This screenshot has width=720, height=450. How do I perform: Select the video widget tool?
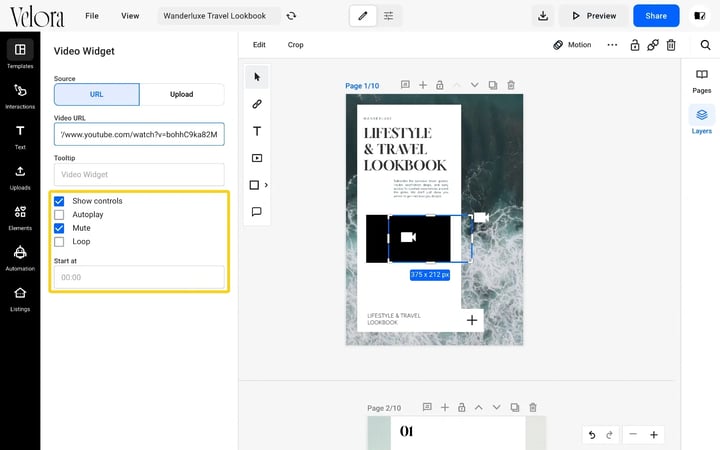(x=257, y=158)
